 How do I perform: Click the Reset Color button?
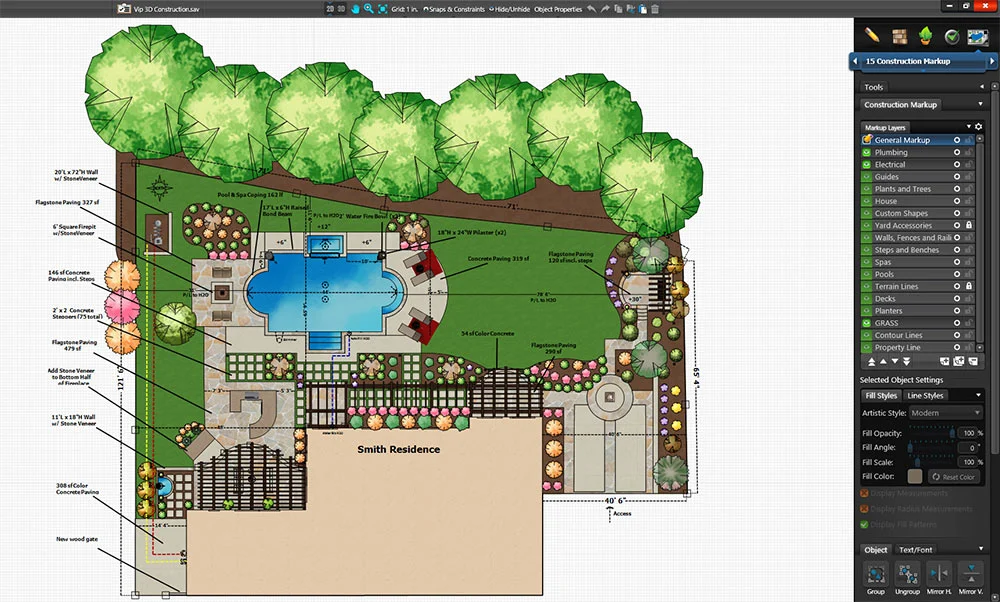956,476
